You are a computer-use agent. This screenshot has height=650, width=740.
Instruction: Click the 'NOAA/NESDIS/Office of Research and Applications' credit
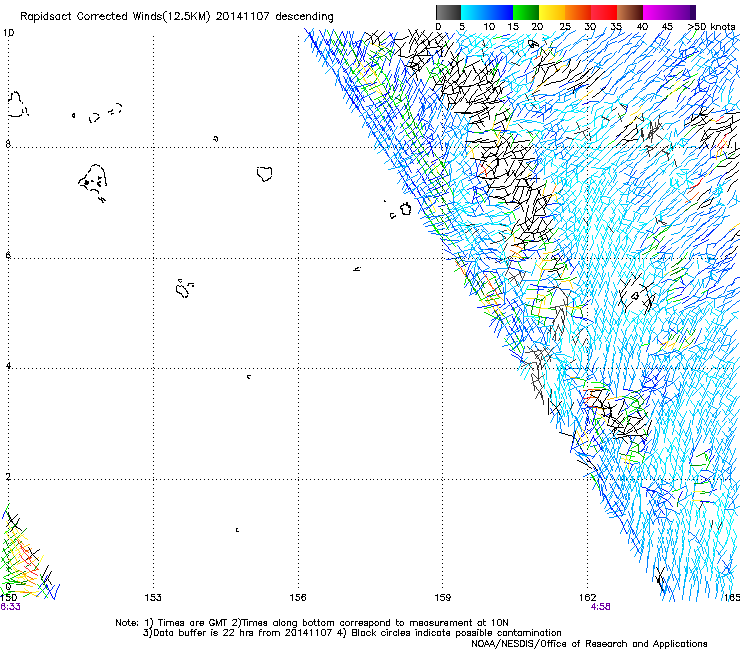589,644
